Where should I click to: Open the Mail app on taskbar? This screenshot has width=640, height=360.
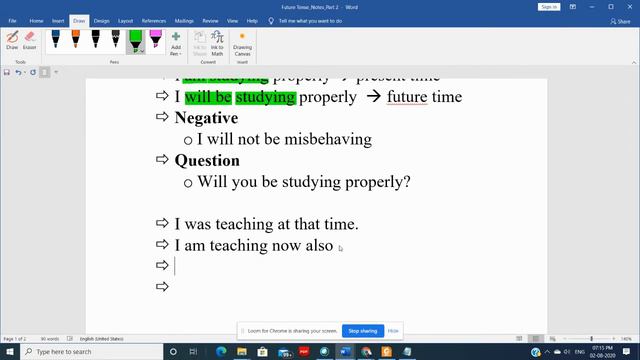284,351
